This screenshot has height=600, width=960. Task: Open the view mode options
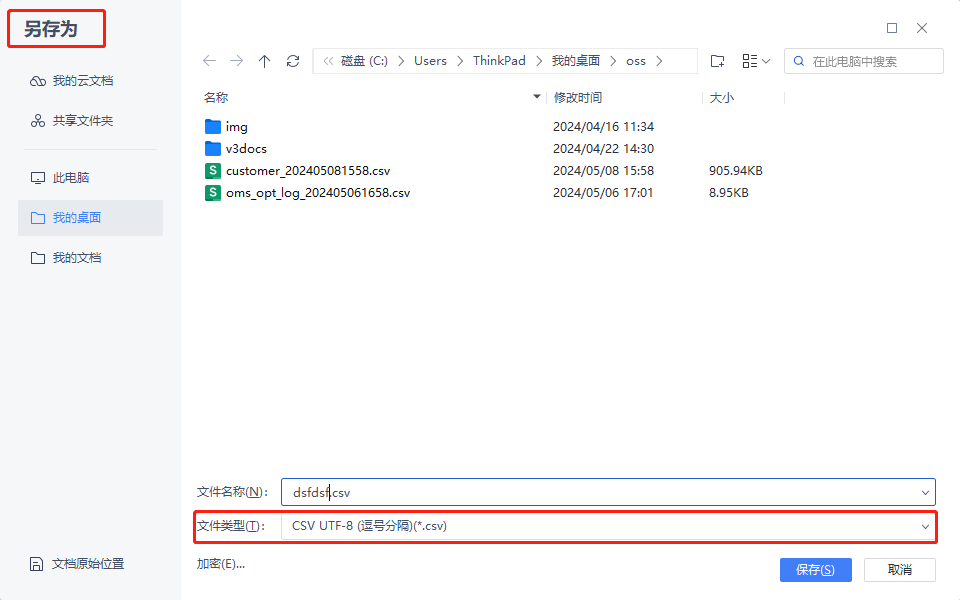pyautogui.click(x=756, y=61)
